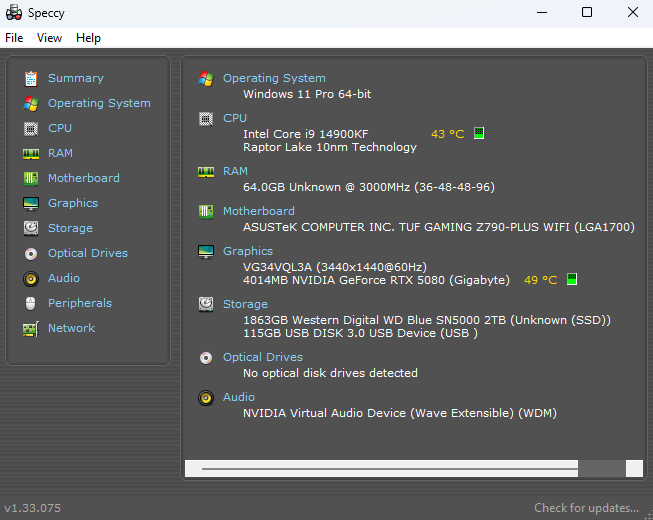This screenshot has height=520, width=653.
Task: Open Graphics via sidebar monitor icon
Action: tap(31, 204)
